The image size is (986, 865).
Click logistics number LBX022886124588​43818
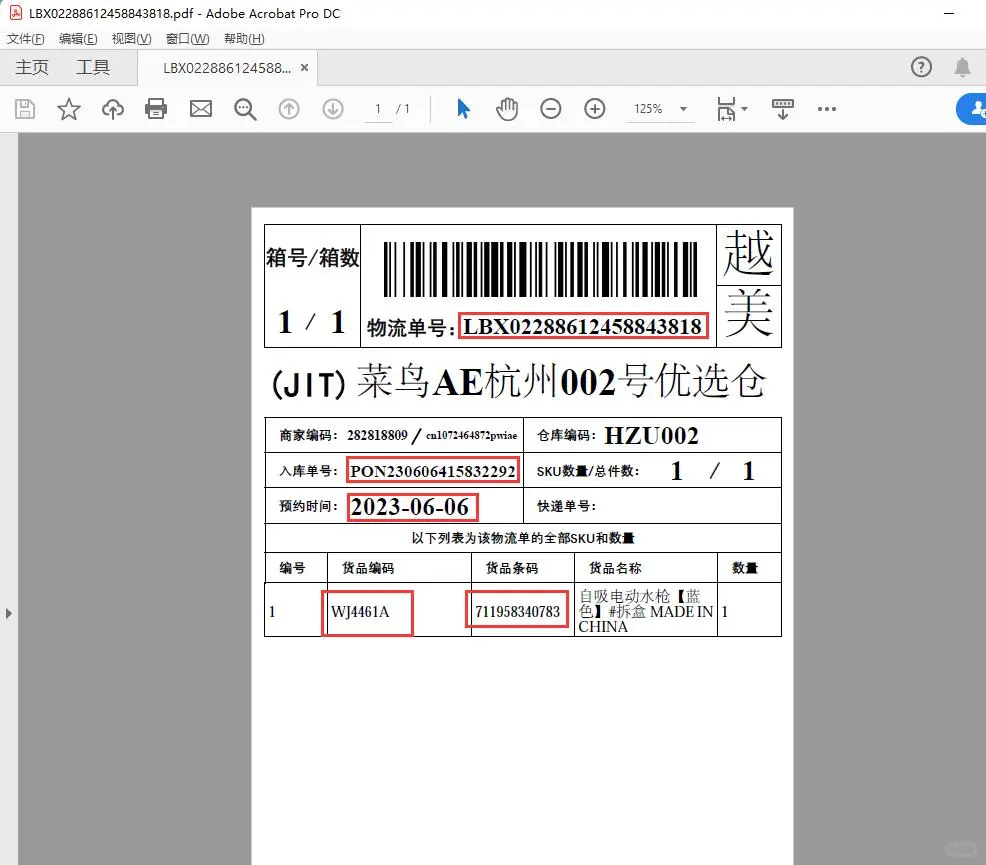pyautogui.click(x=583, y=326)
